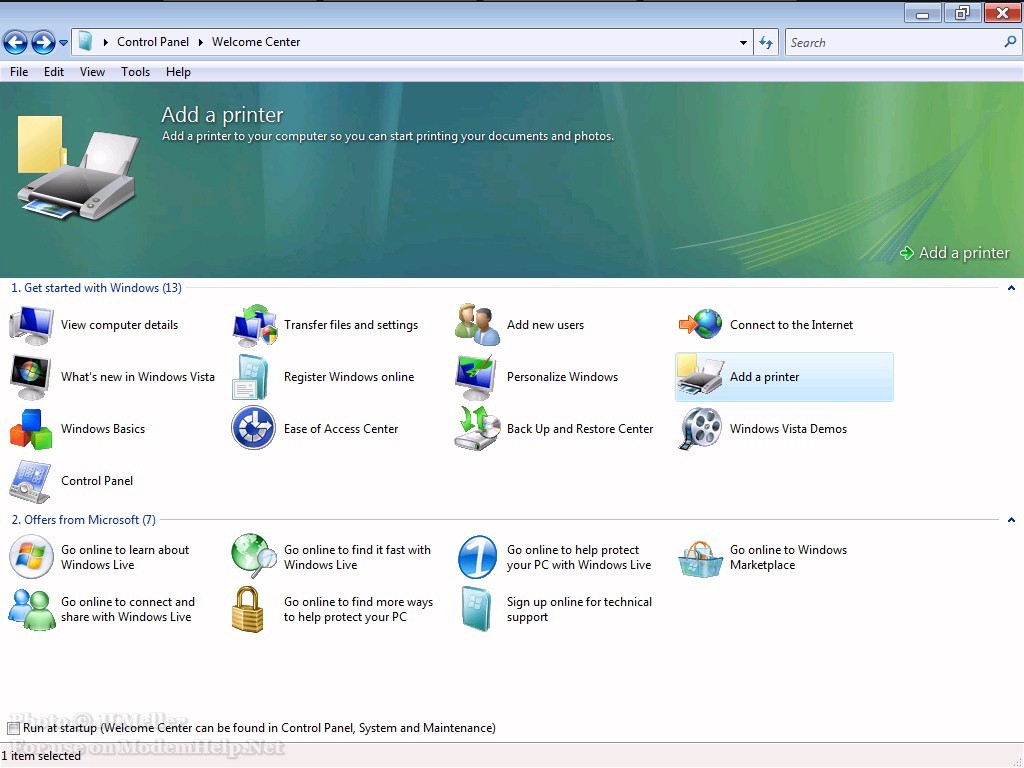Open the Edit menu
This screenshot has width=1024, height=768.
pos(54,72)
